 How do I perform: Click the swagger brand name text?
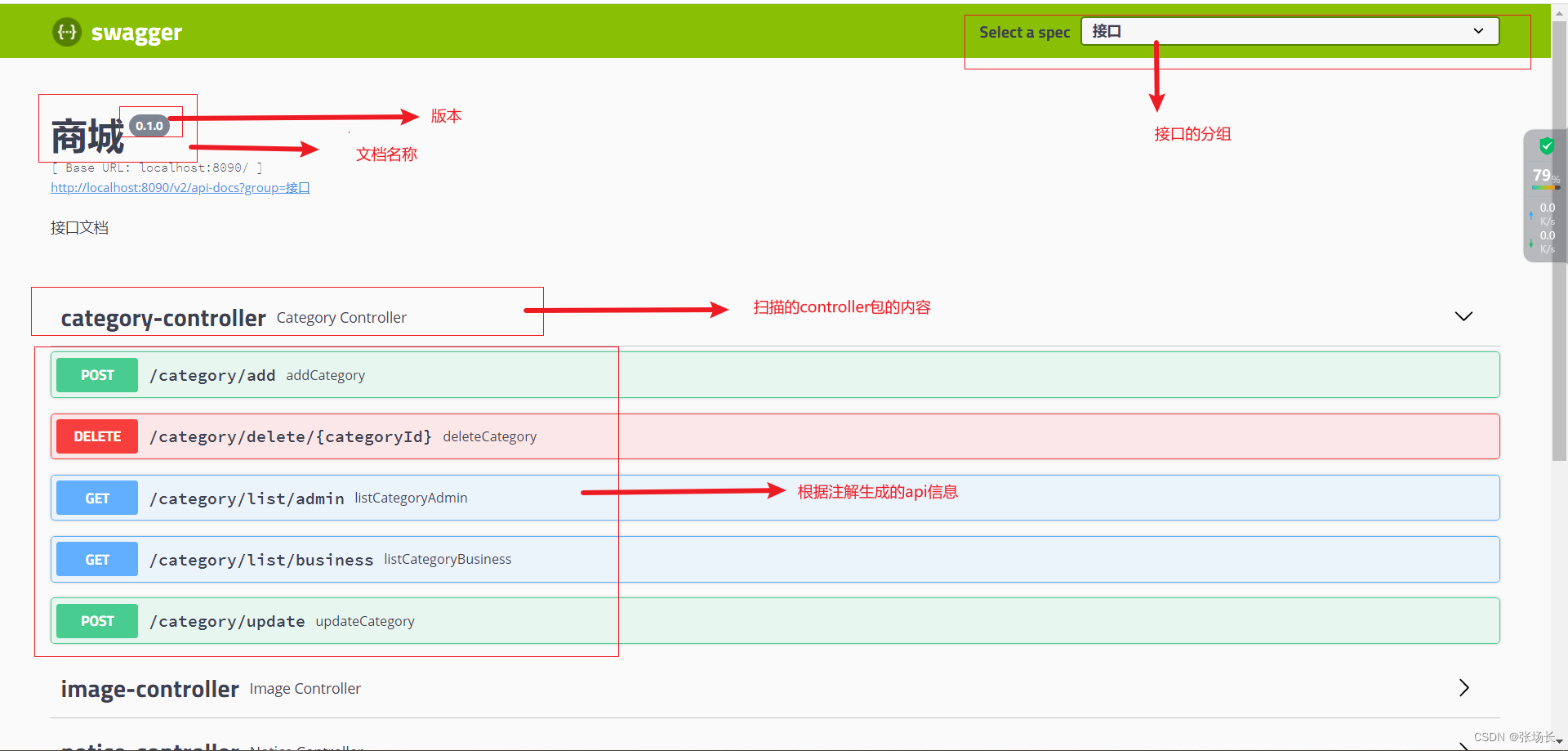click(x=136, y=33)
